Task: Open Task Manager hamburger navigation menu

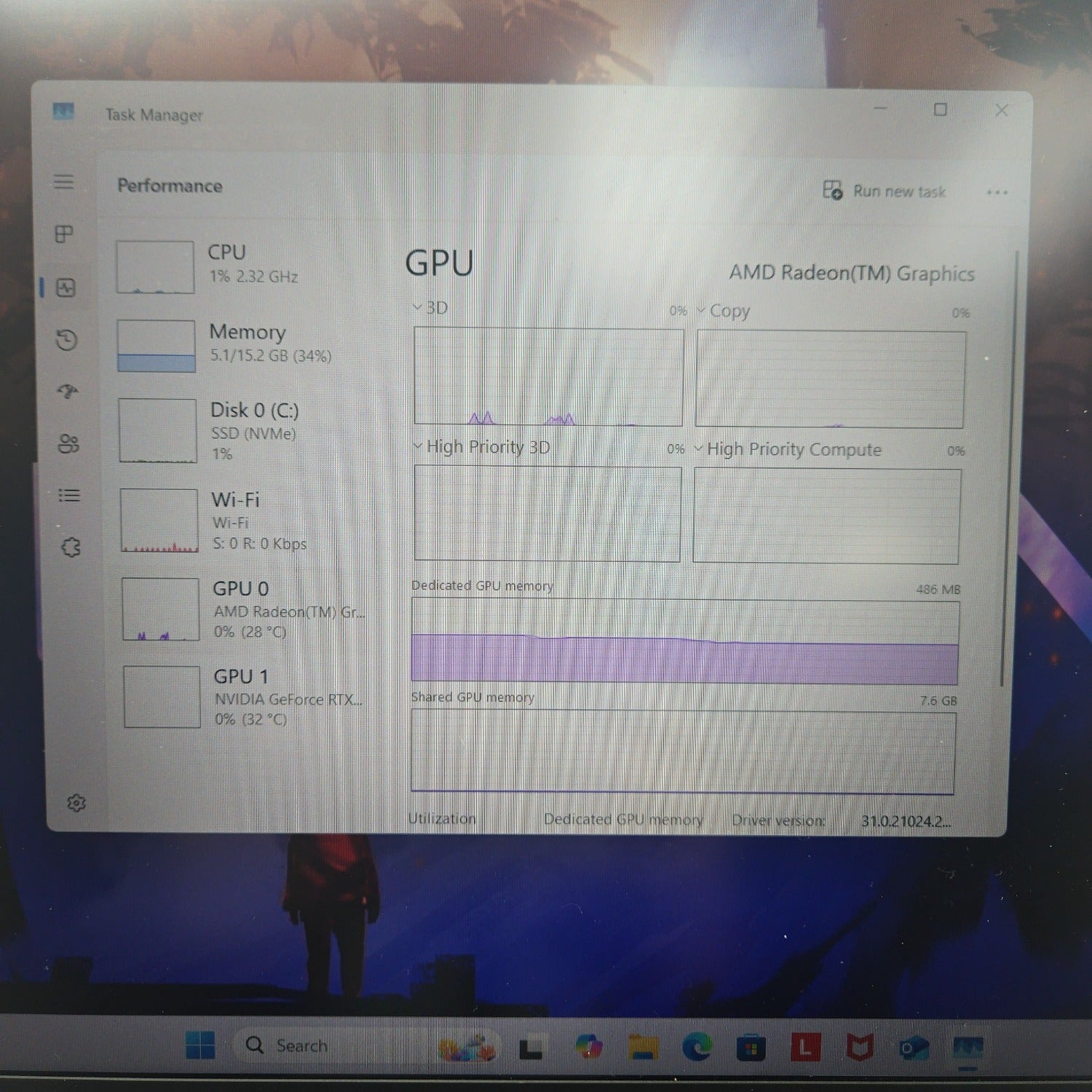Action: tap(64, 181)
